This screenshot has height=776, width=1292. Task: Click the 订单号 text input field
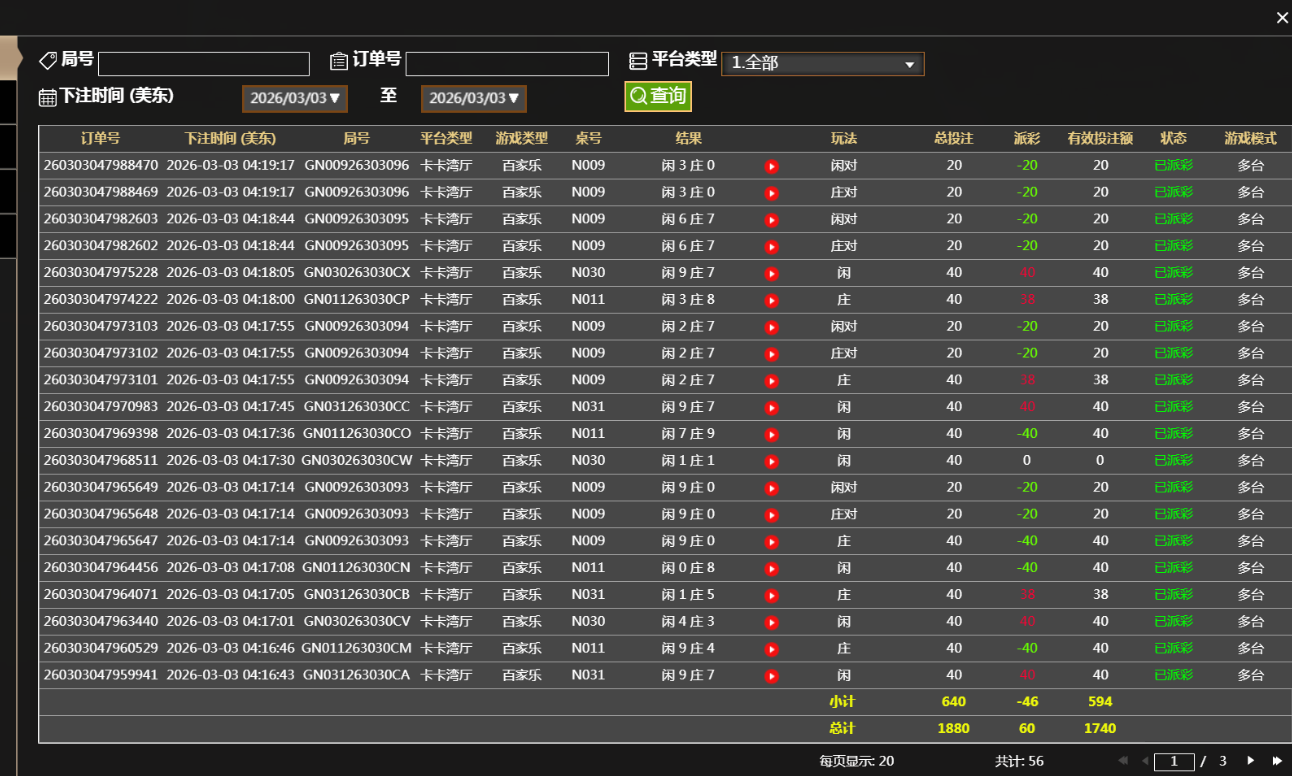click(507, 64)
